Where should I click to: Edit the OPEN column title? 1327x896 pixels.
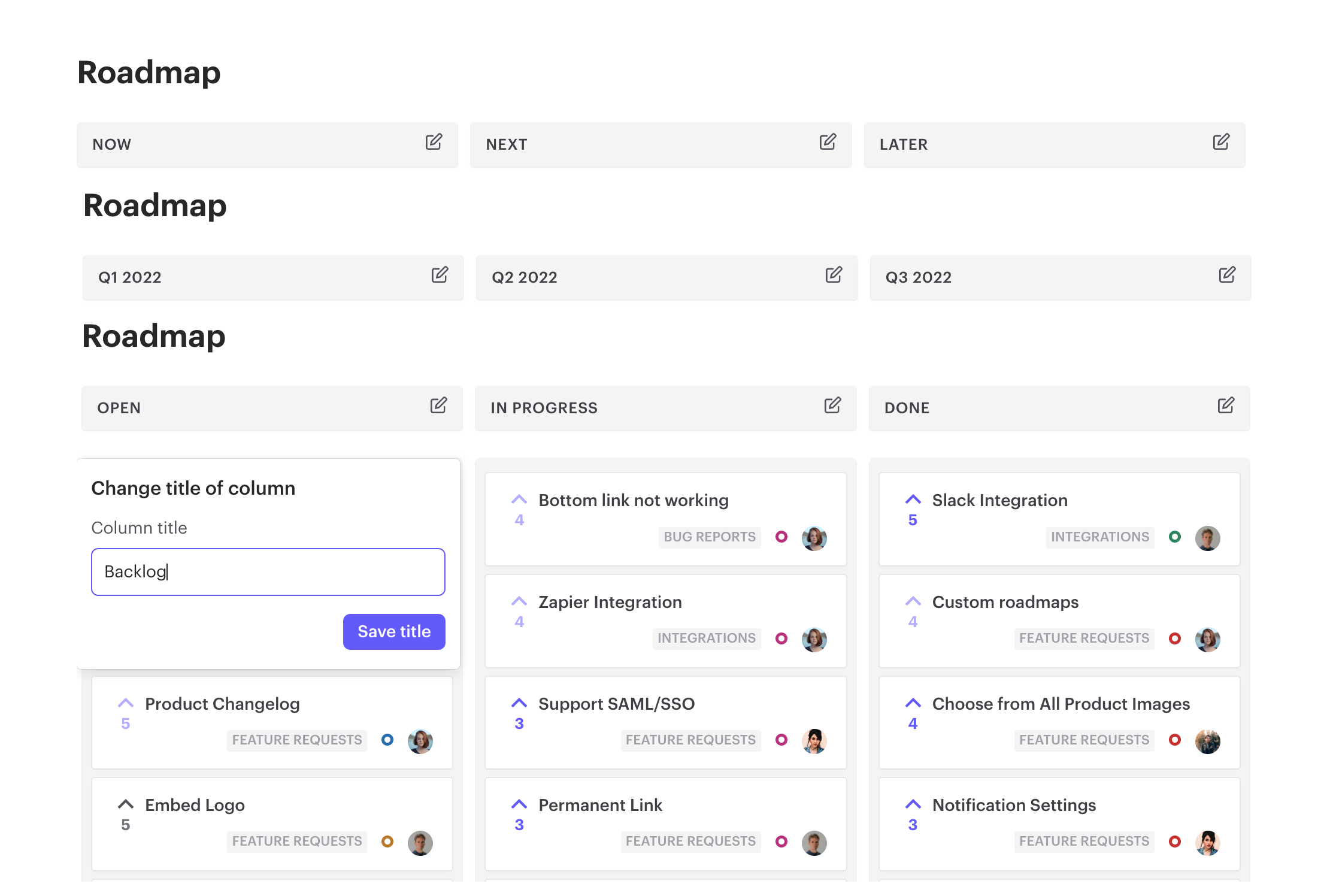point(438,405)
